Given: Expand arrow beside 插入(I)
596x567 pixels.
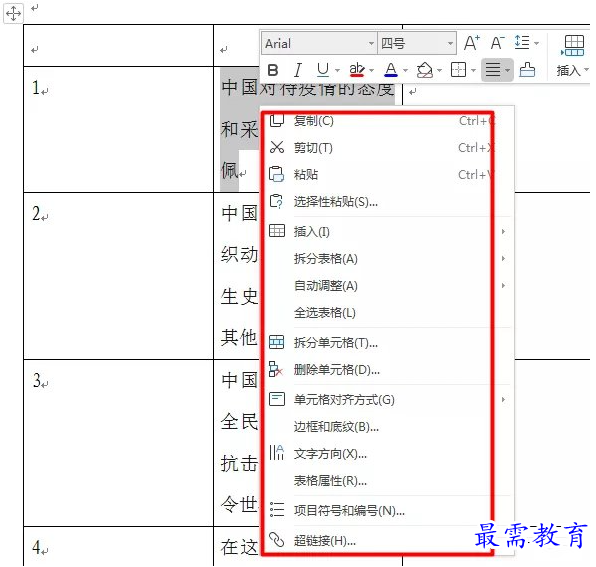Looking at the screenshot, I should [503, 231].
